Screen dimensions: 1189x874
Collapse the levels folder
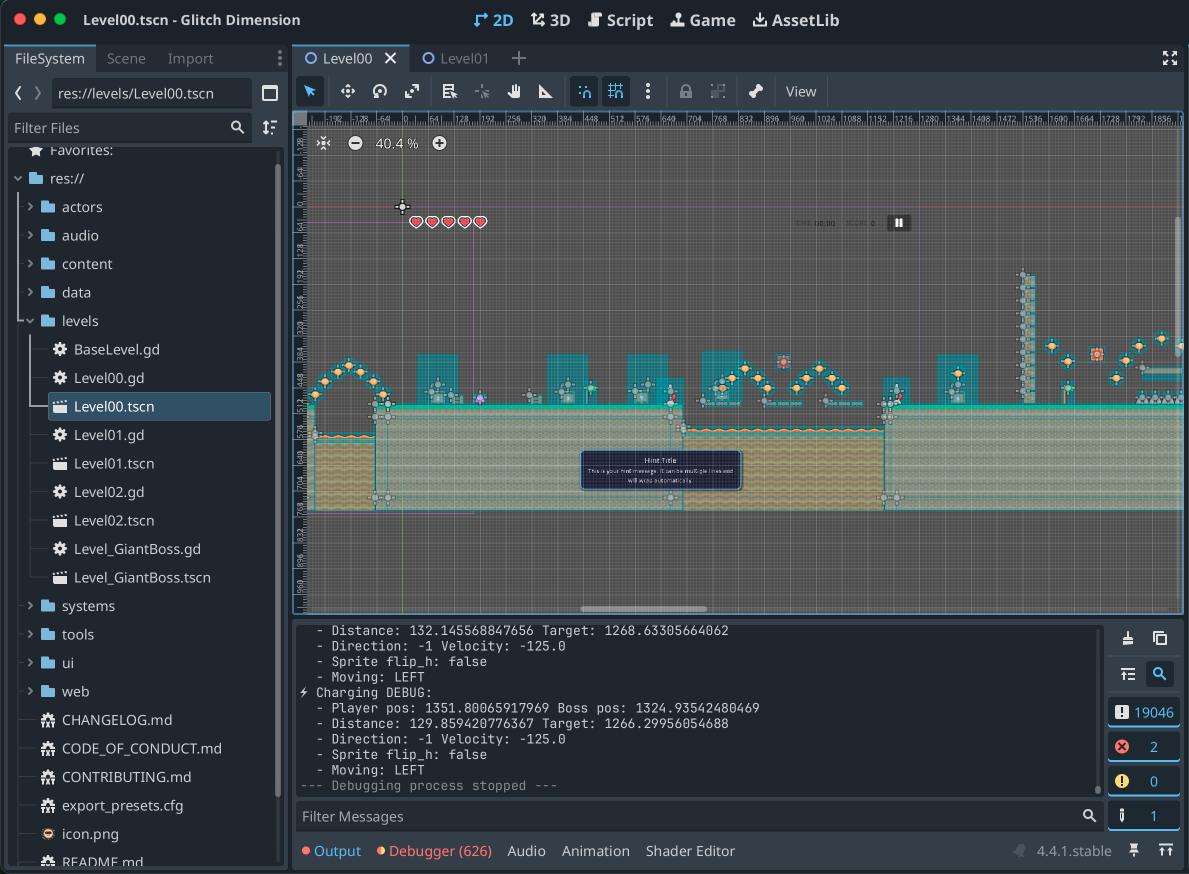(x=31, y=321)
